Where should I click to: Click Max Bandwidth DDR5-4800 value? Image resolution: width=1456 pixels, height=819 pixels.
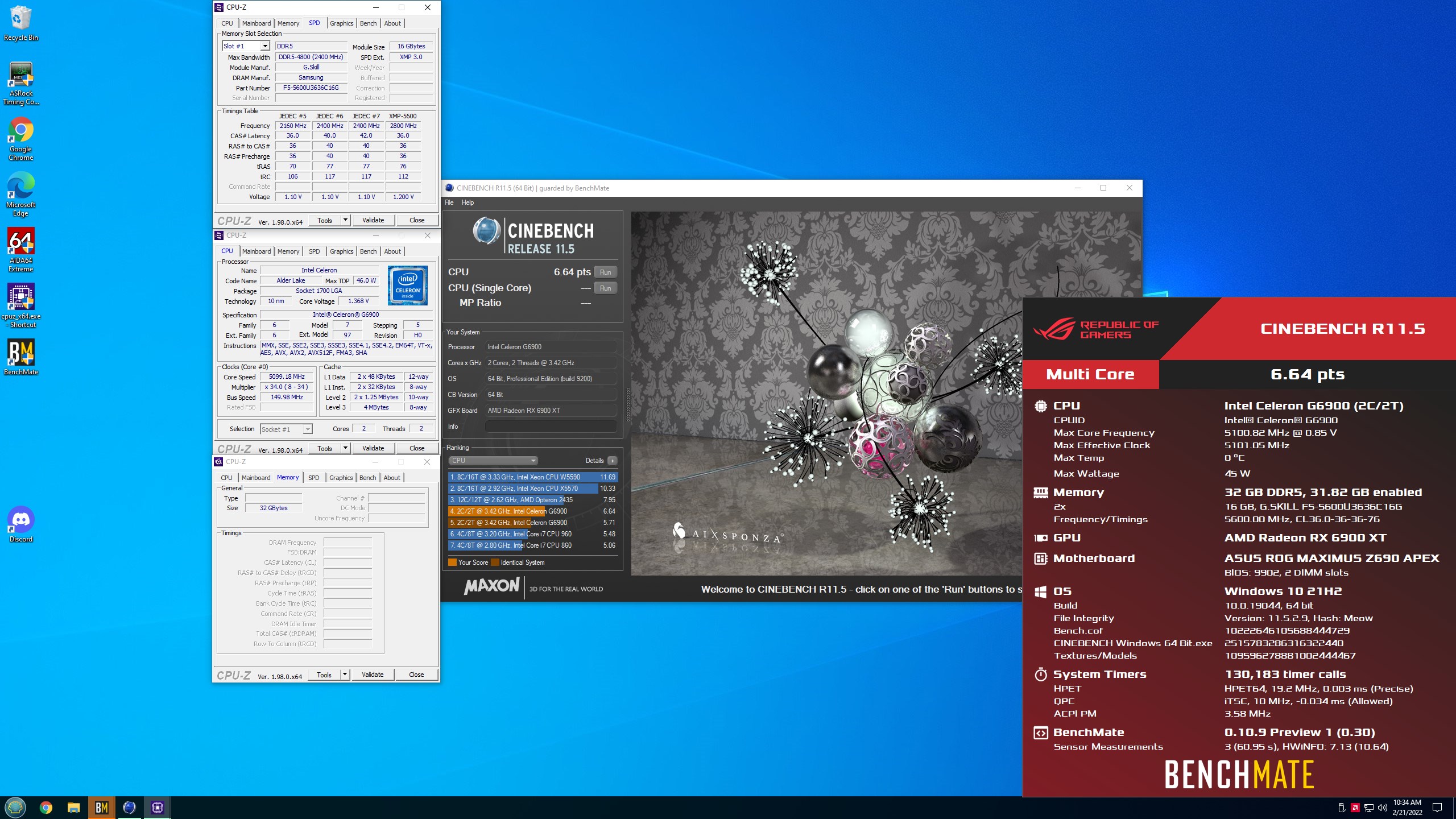click(x=311, y=57)
